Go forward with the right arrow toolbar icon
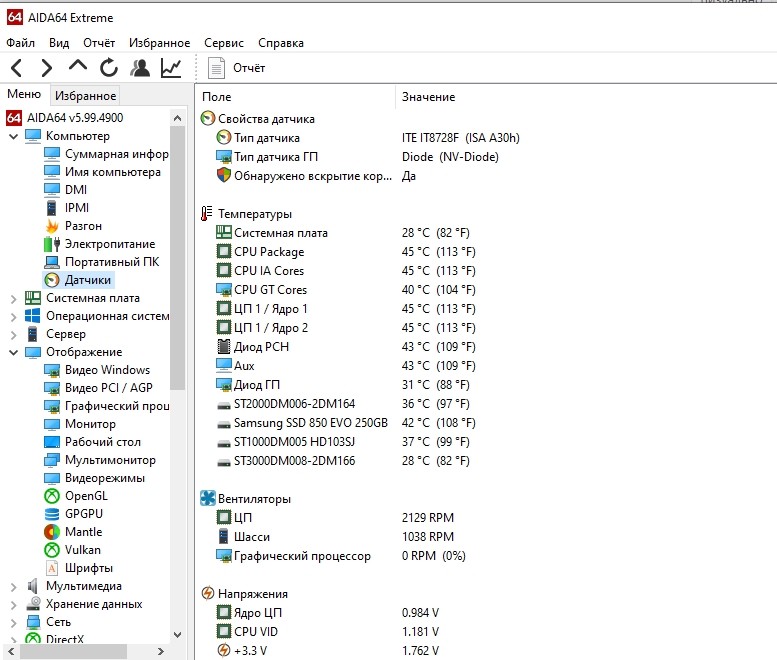Viewport: 777px width, 660px height. tap(47, 68)
